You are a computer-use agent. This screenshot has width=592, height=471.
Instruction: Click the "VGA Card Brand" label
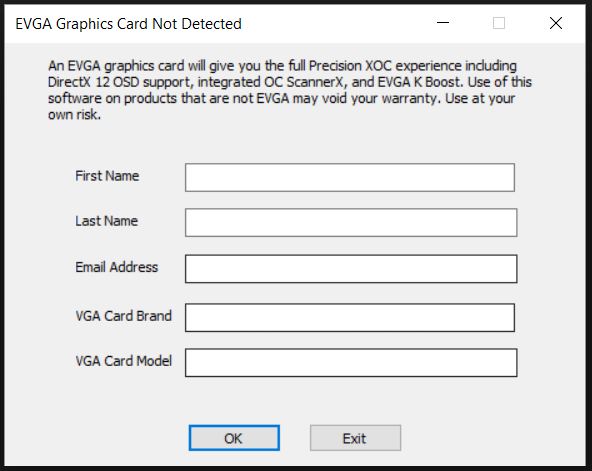123,316
